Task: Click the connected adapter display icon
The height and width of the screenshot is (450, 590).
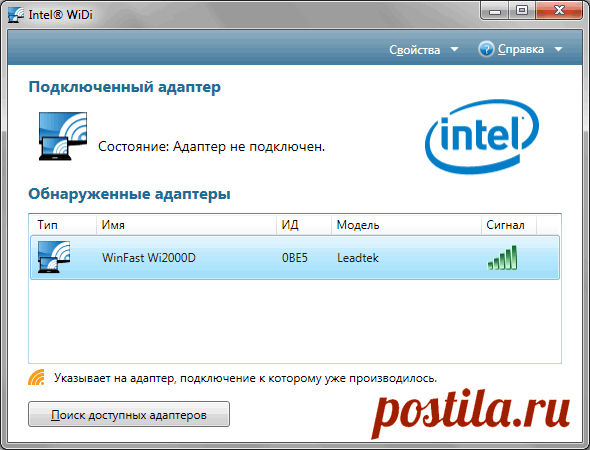Action: click(x=63, y=136)
